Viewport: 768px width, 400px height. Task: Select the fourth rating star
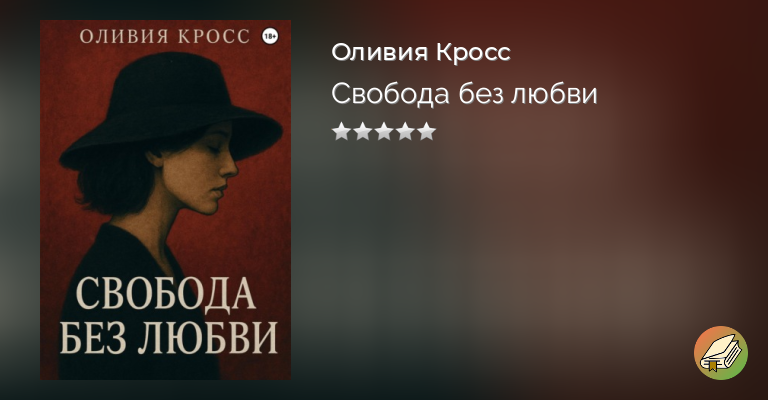405,131
